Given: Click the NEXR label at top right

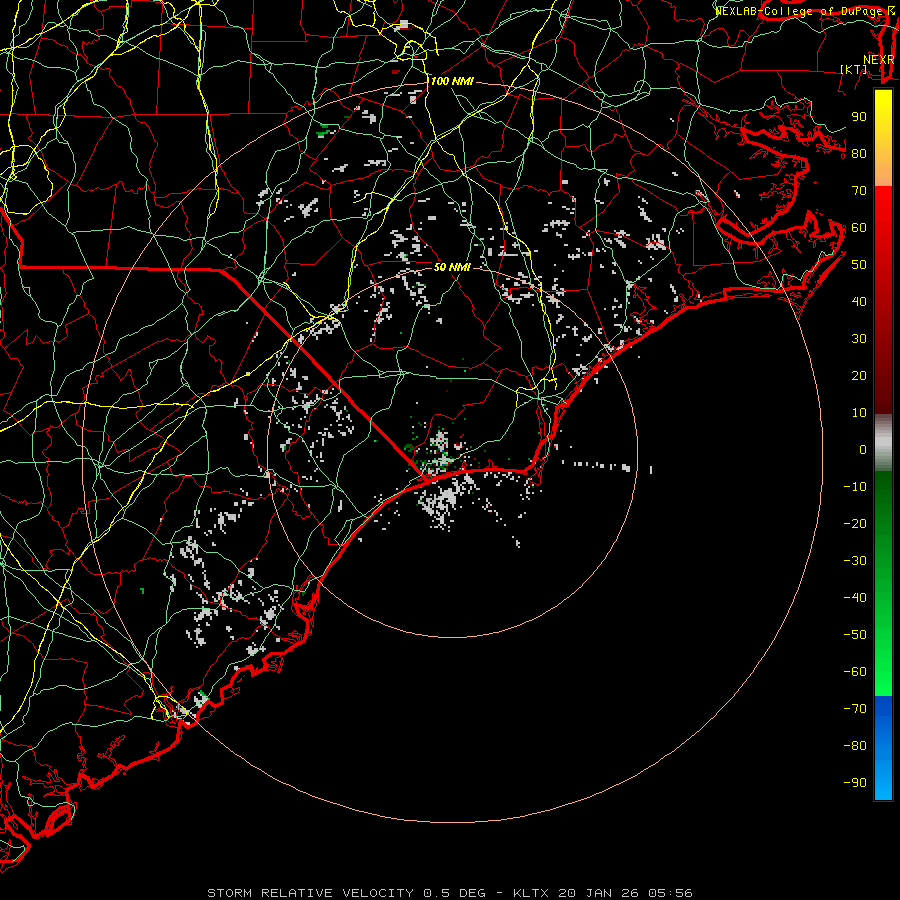Looking at the screenshot, I should coord(878,60).
